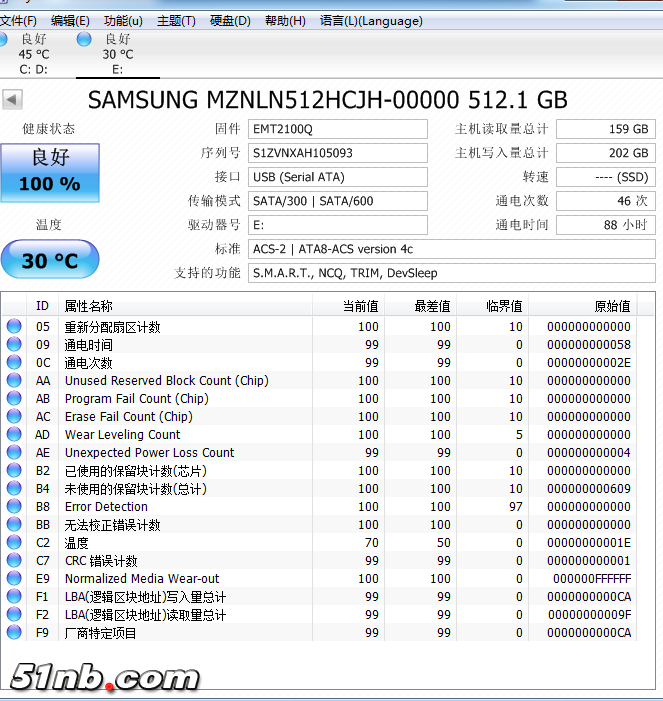663x701 pixels.
Task: Select the C: D: disk status icon
Action: point(3,39)
